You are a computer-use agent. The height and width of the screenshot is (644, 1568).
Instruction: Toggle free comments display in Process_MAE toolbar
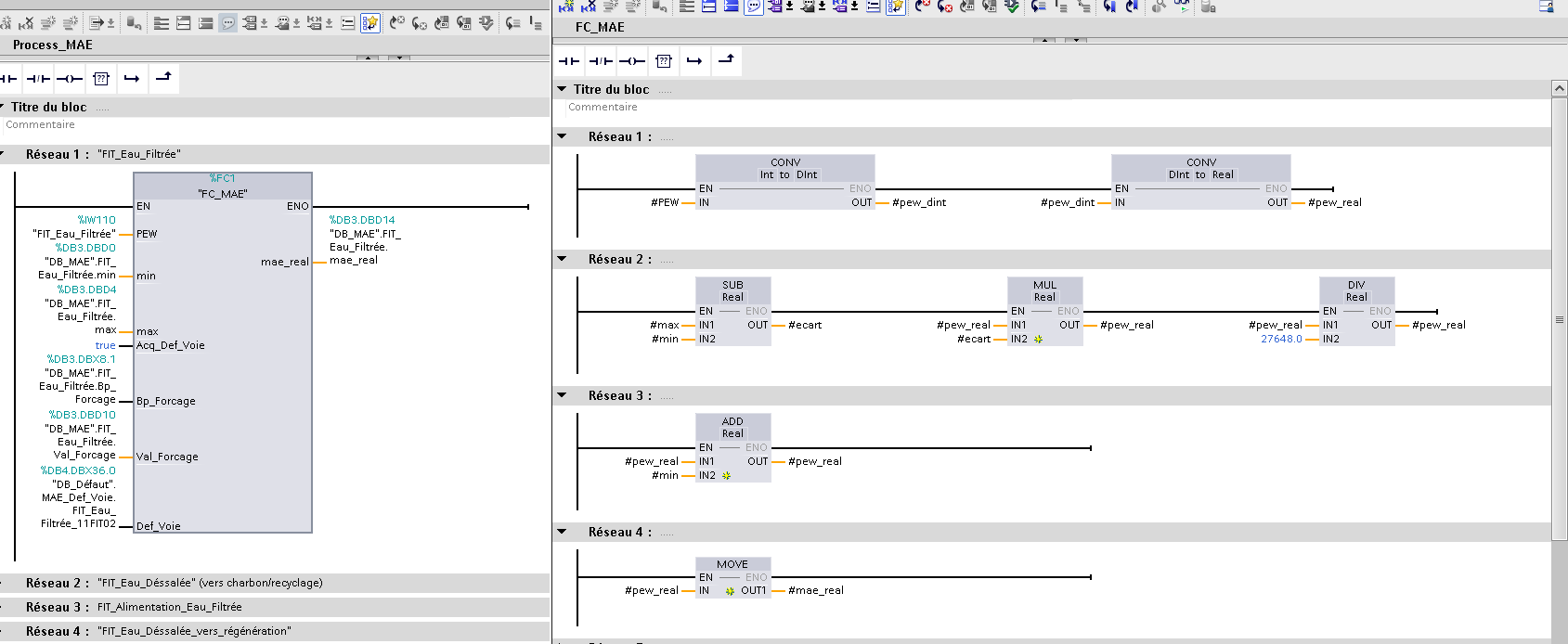click(228, 23)
